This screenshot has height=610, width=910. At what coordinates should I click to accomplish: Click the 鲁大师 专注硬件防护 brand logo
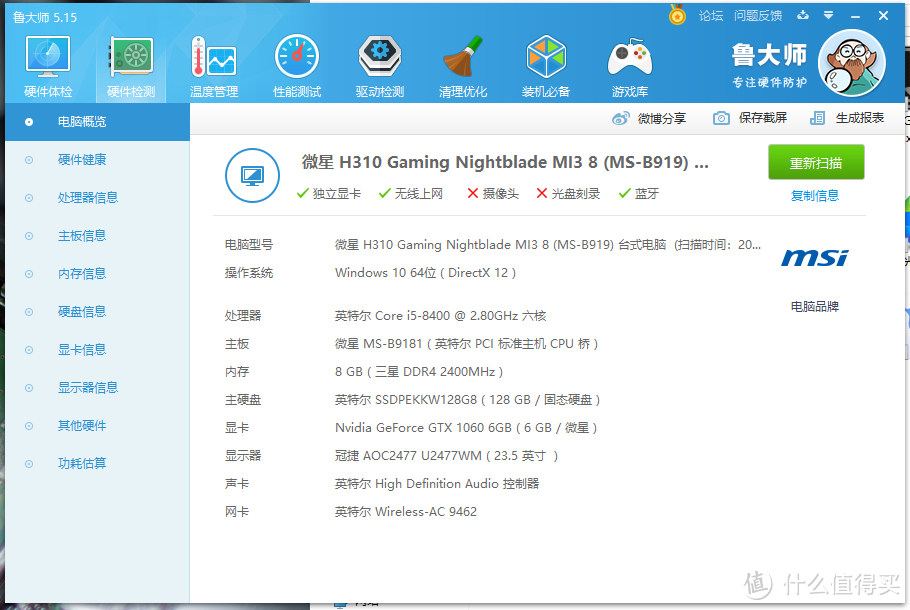(x=769, y=65)
